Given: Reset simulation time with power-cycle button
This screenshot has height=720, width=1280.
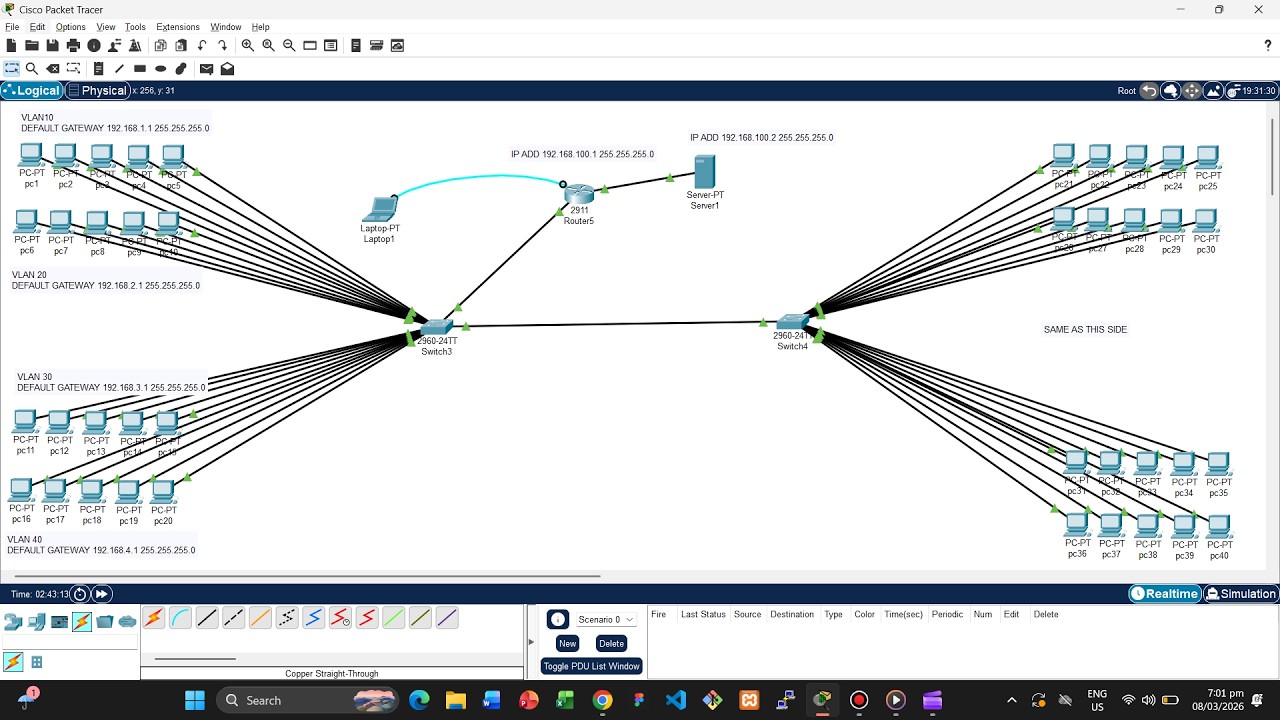Looking at the screenshot, I should pyautogui.click(x=80, y=594).
